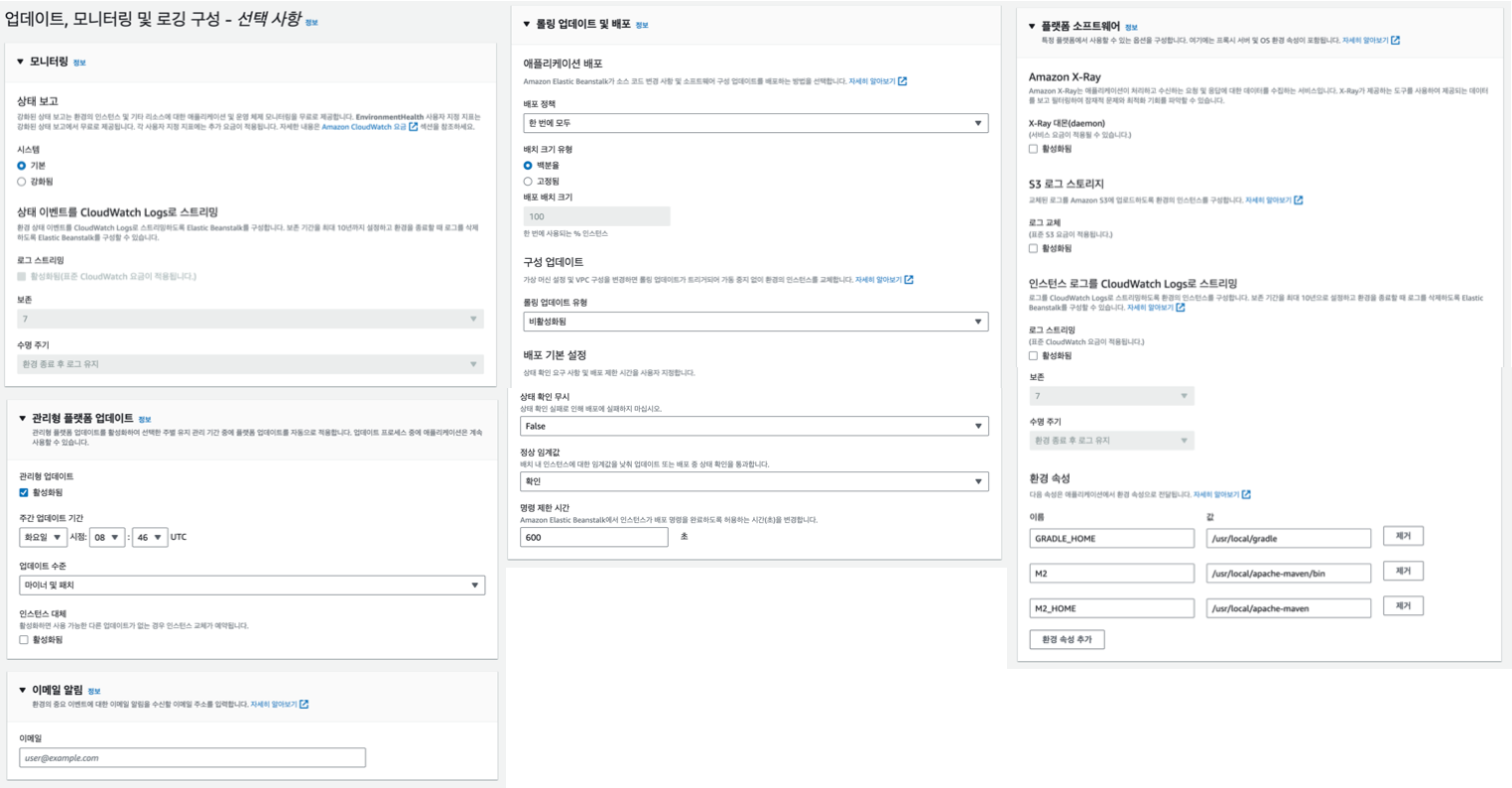
Task: Click 정보 link beside 플랫폼 소프트웨어
Action: pos(1131,28)
